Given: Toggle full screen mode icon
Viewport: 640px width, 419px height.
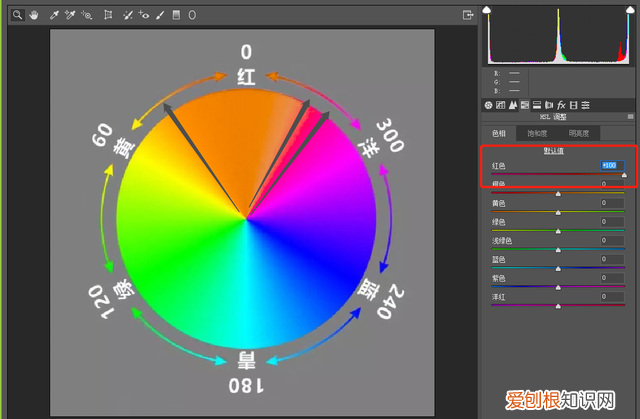Looking at the screenshot, I should 468,15.
